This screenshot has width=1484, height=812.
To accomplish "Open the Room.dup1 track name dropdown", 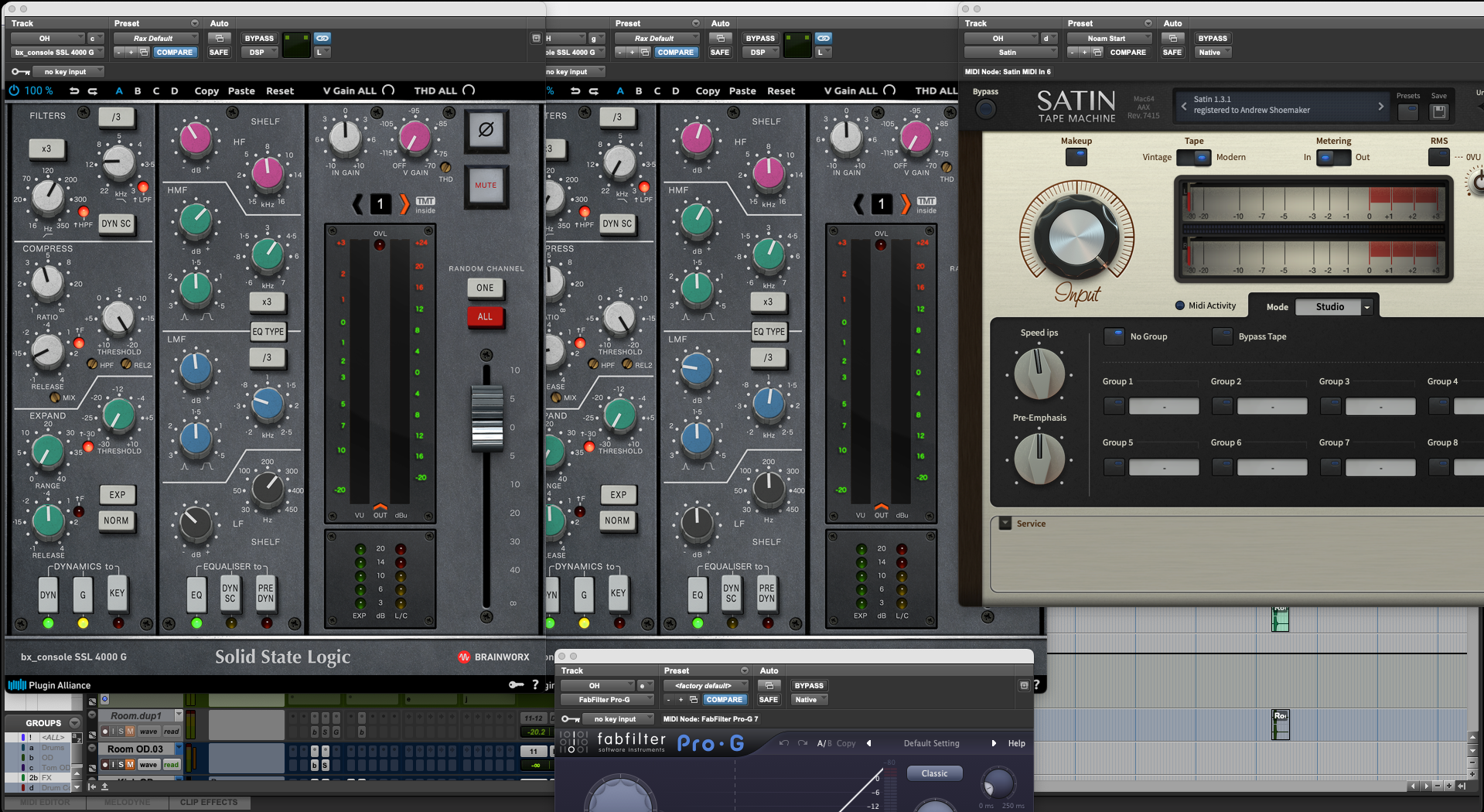I will (179, 715).
